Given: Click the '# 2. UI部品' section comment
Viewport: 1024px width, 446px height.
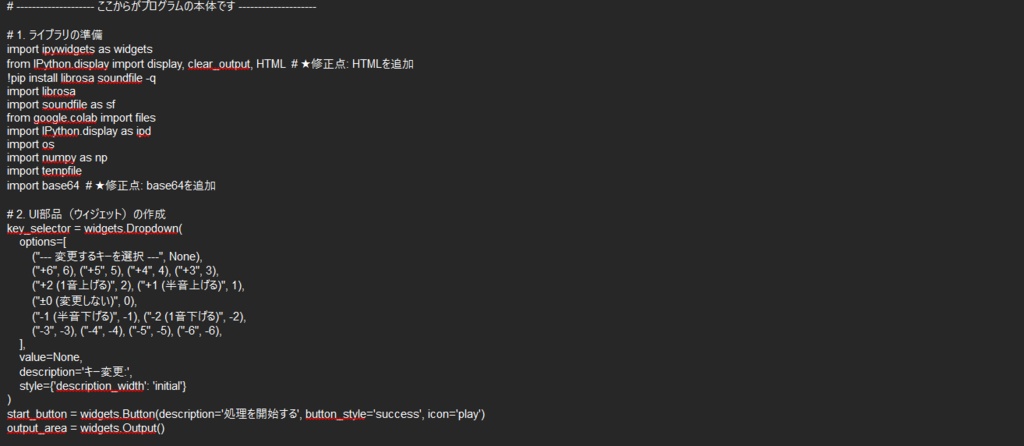Looking at the screenshot, I should (x=85, y=214).
